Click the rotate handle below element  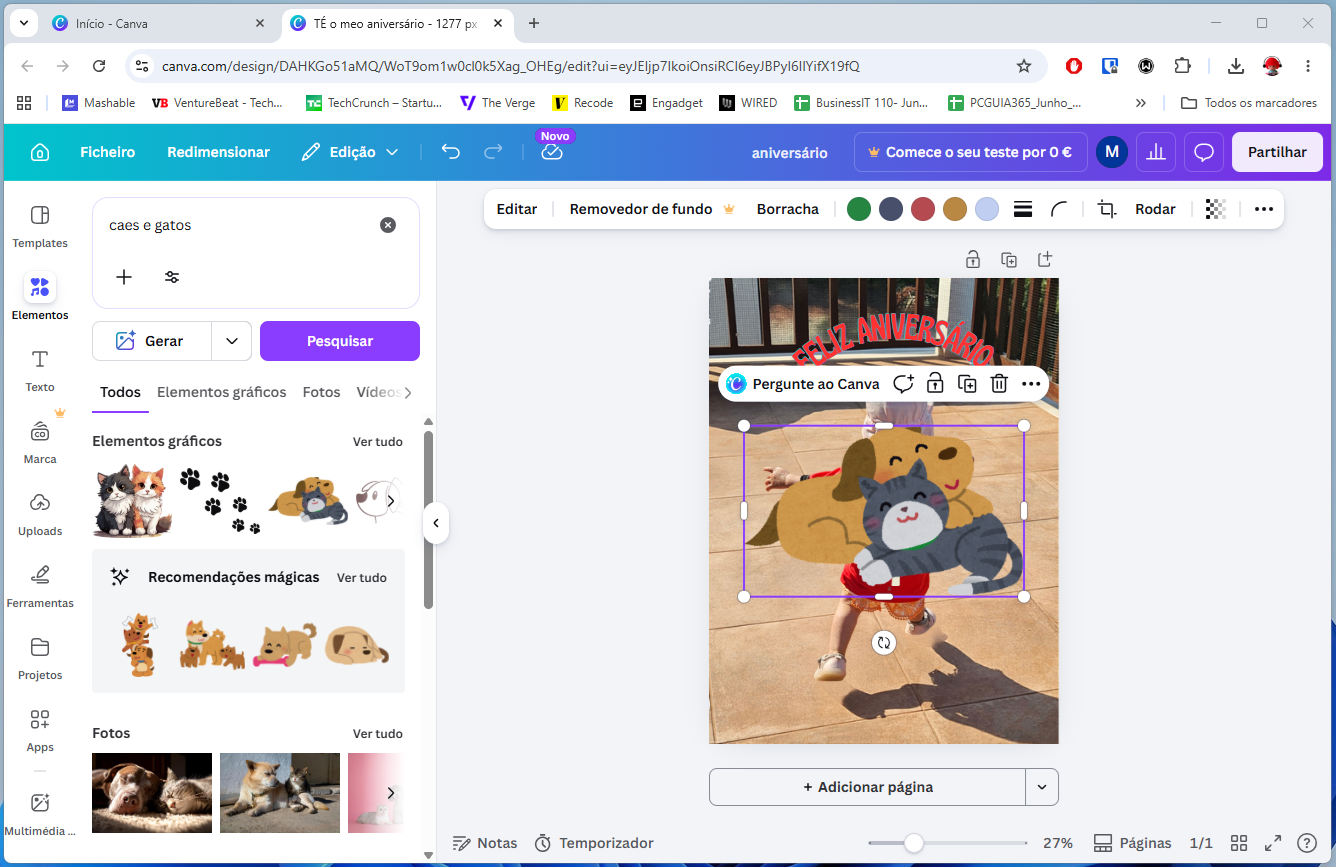click(883, 643)
